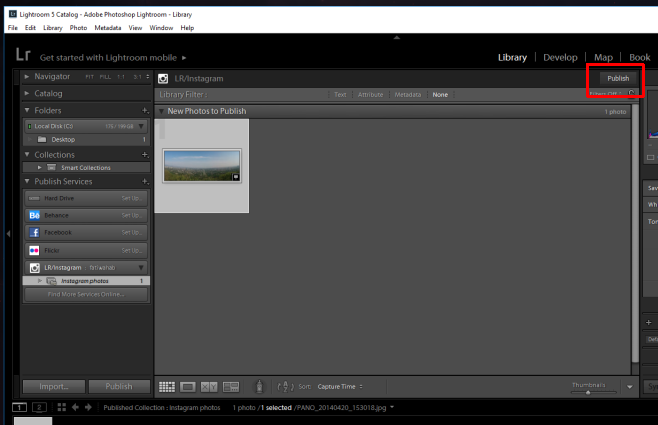Viewport: 658px width, 425px height.
Task: Open the Metadata menu
Action: point(108,28)
